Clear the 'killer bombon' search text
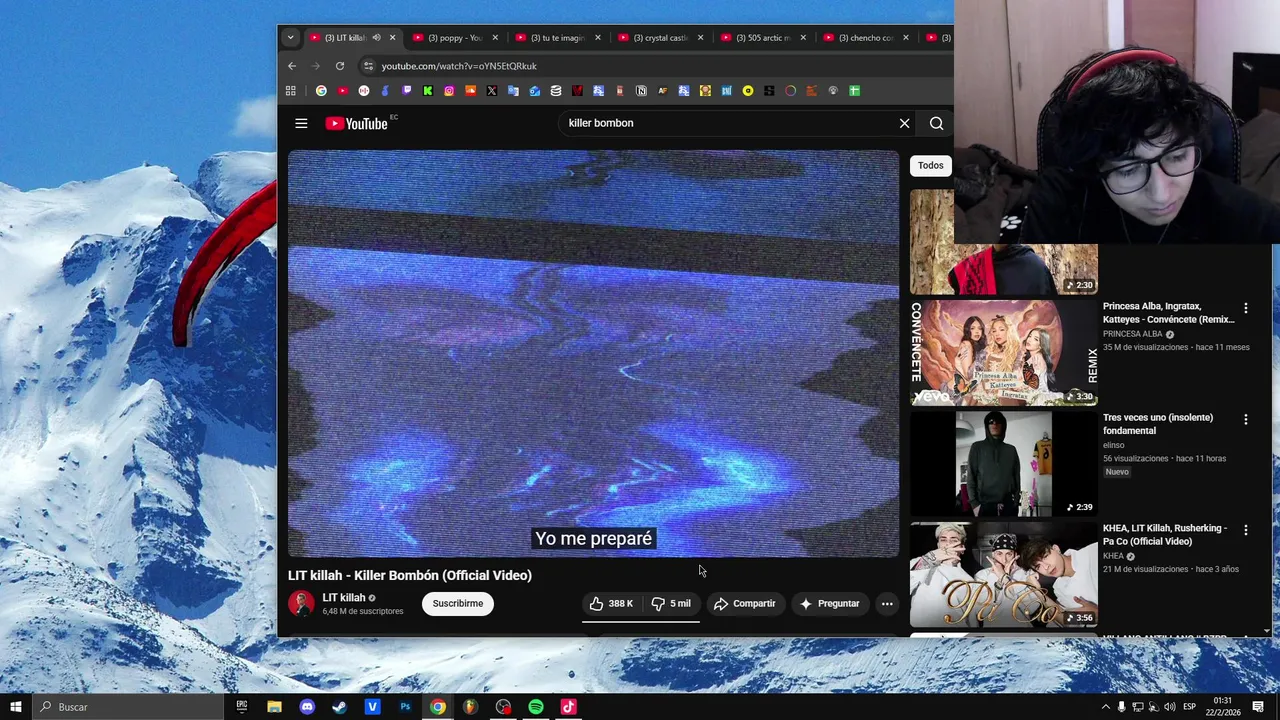Screen dimensions: 1280x720 pos(904,123)
